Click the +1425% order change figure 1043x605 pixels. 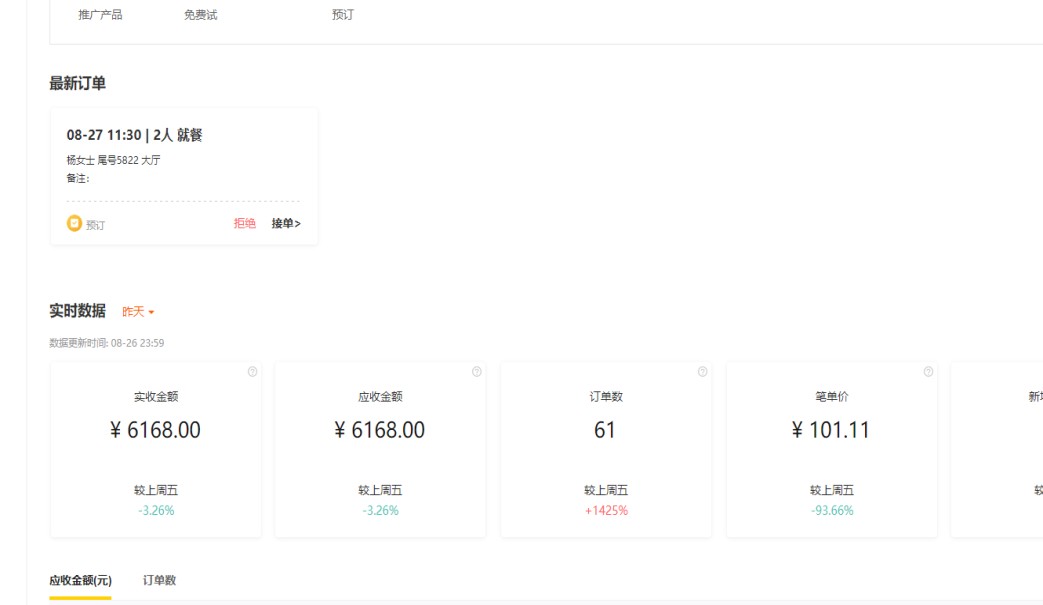(605, 511)
